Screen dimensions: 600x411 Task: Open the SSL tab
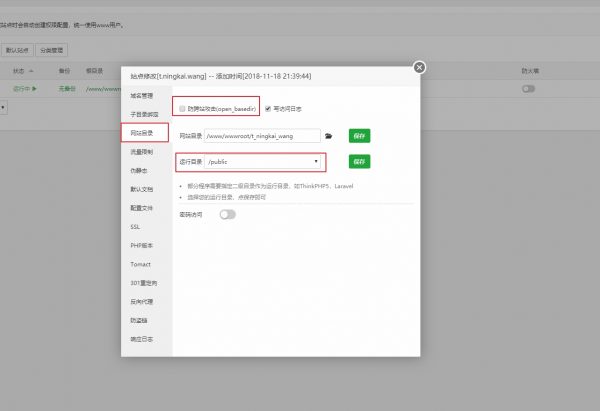[x=135, y=227]
